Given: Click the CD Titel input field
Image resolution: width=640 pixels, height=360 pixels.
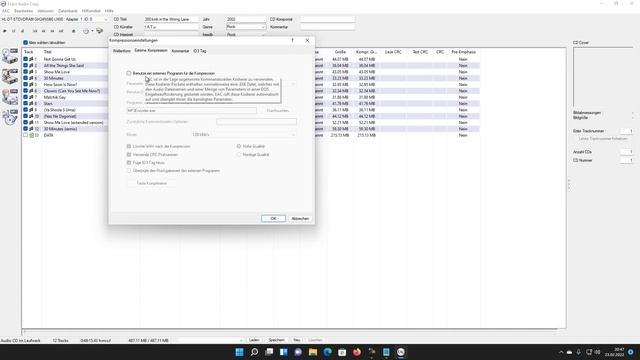Looking at the screenshot, I should click(171, 19).
